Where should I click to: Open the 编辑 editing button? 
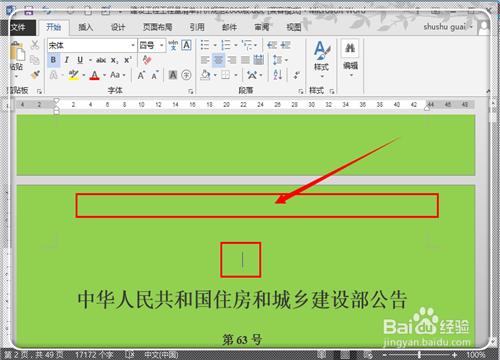tap(350, 59)
